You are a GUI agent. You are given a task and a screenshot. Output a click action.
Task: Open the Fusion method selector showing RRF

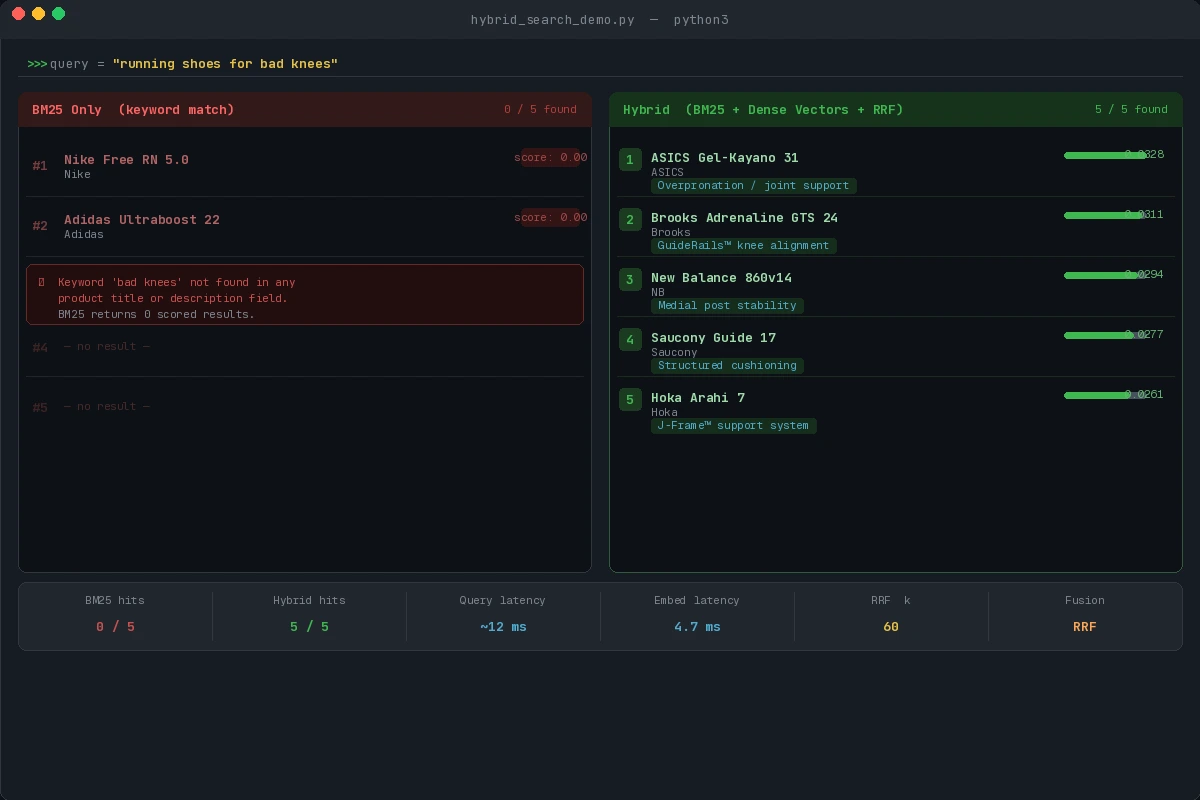tap(1085, 626)
